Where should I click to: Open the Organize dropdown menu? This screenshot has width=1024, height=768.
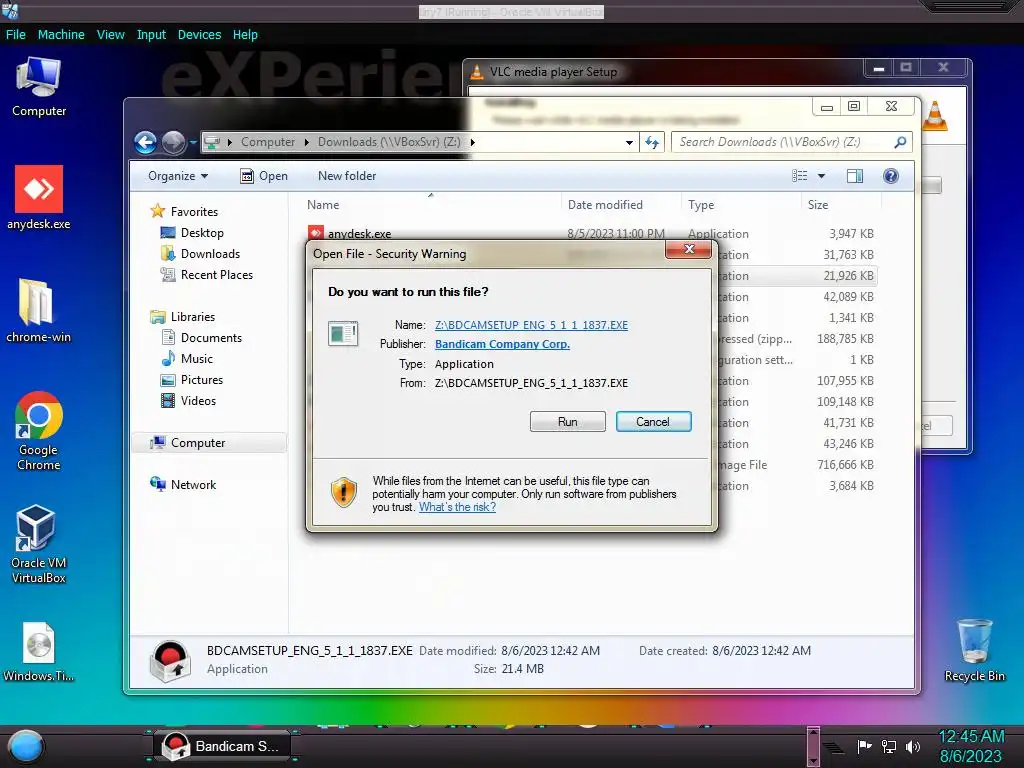(178, 176)
